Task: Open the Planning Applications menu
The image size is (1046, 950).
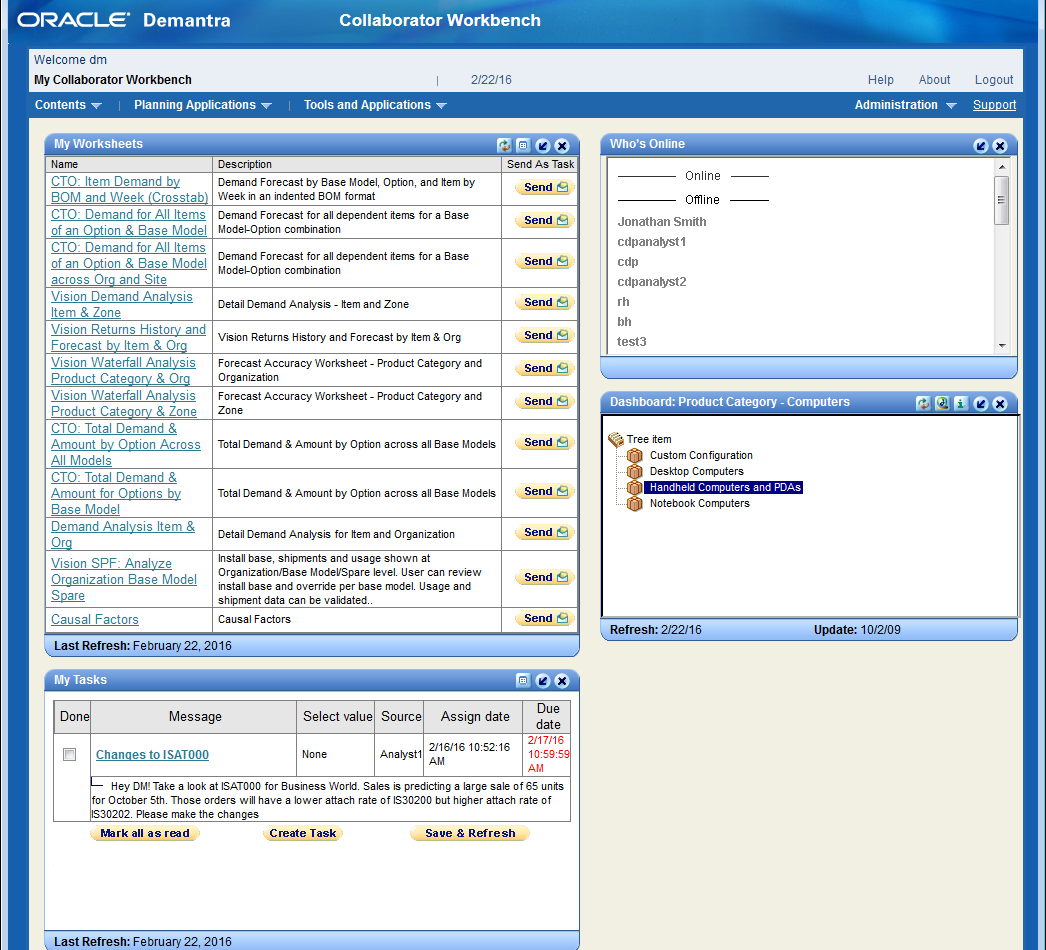Action: (203, 105)
